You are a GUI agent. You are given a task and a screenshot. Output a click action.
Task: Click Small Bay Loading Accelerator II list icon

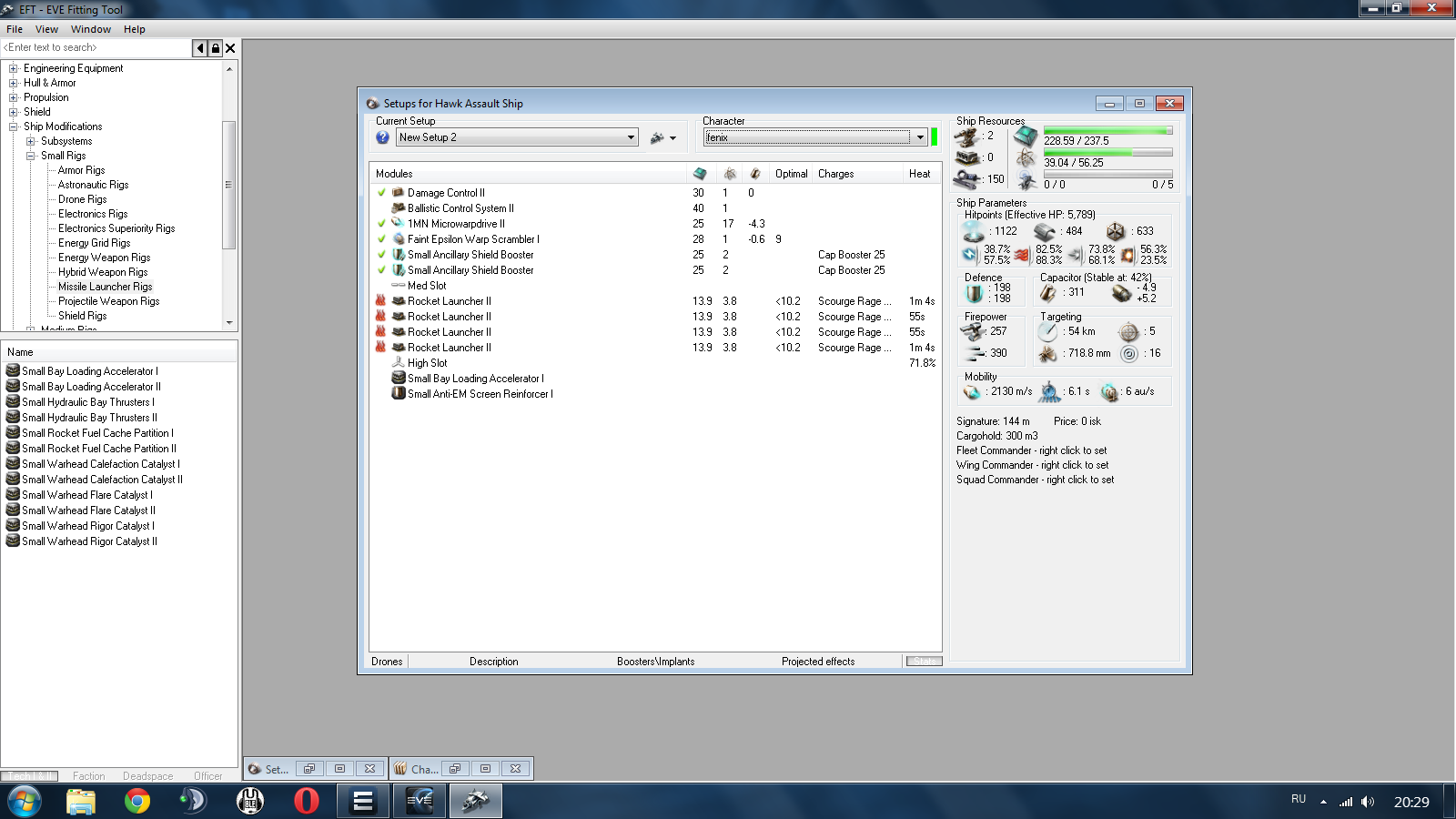click(13, 386)
